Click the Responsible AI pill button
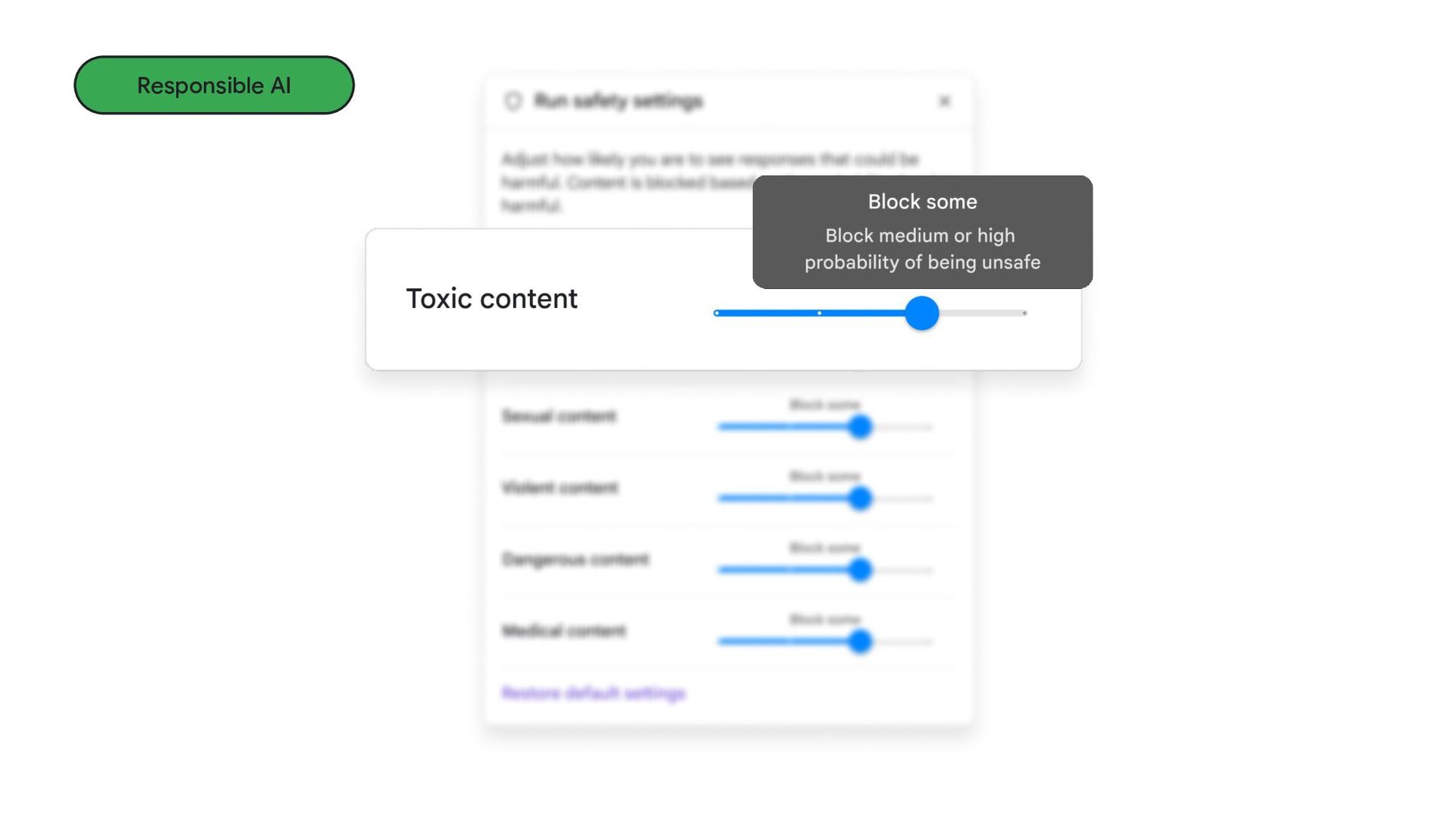This screenshot has height=819, width=1456. (x=214, y=85)
